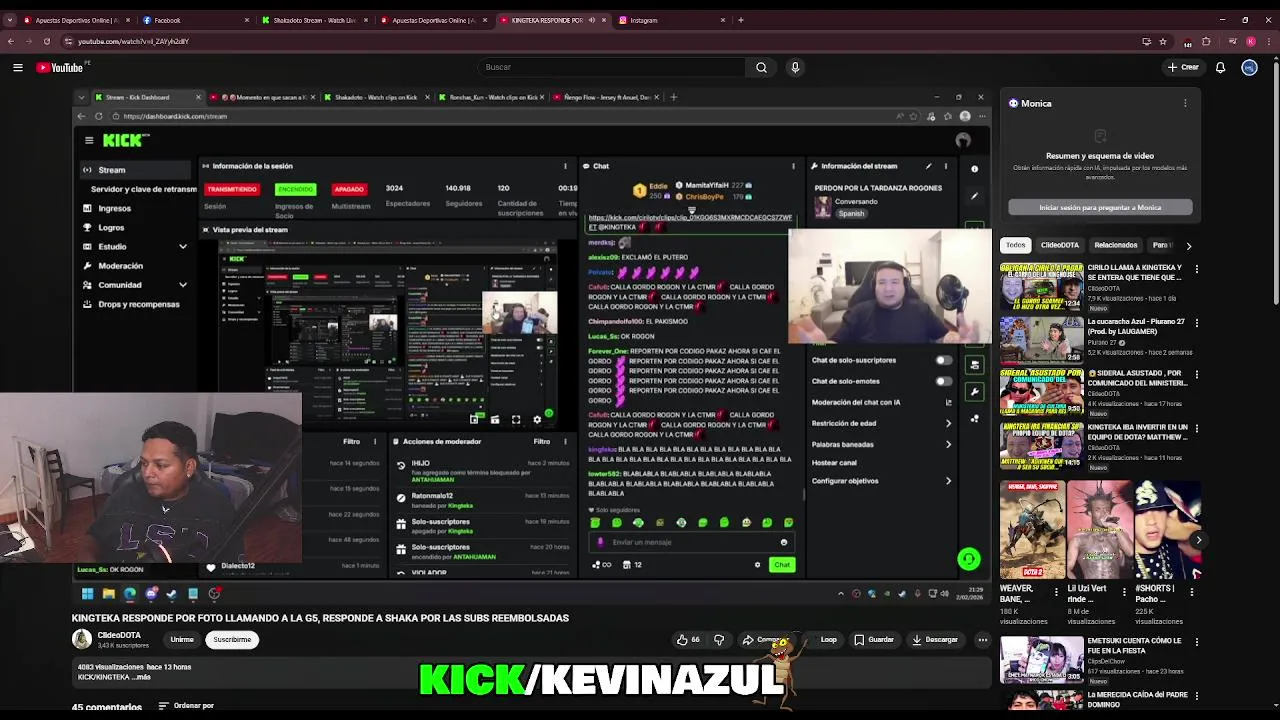The image size is (1280, 720).
Task: Open the more actions ellipsis under video
Action: coord(982,640)
